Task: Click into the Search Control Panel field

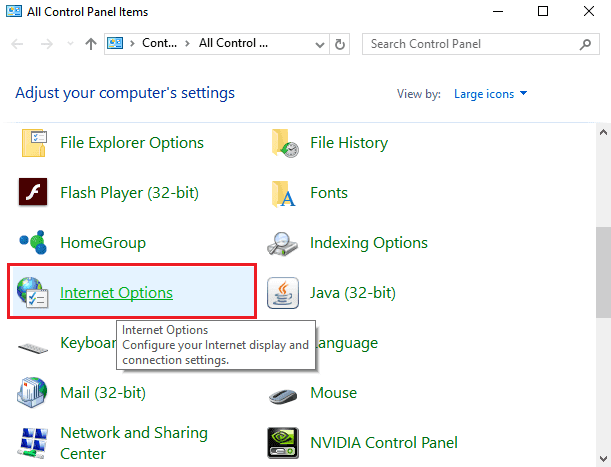Action: click(470, 44)
